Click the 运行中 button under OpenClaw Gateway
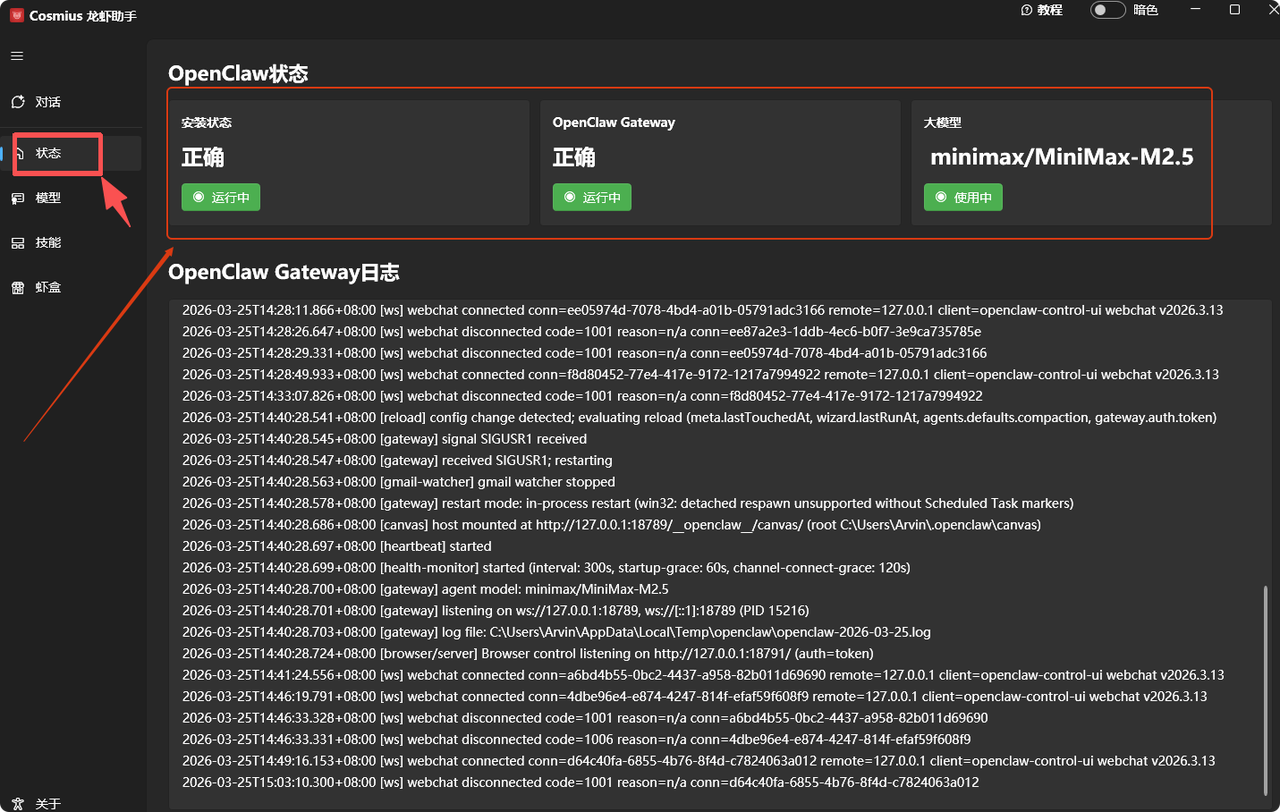This screenshot has height=812, width=1280. [592, 197]
